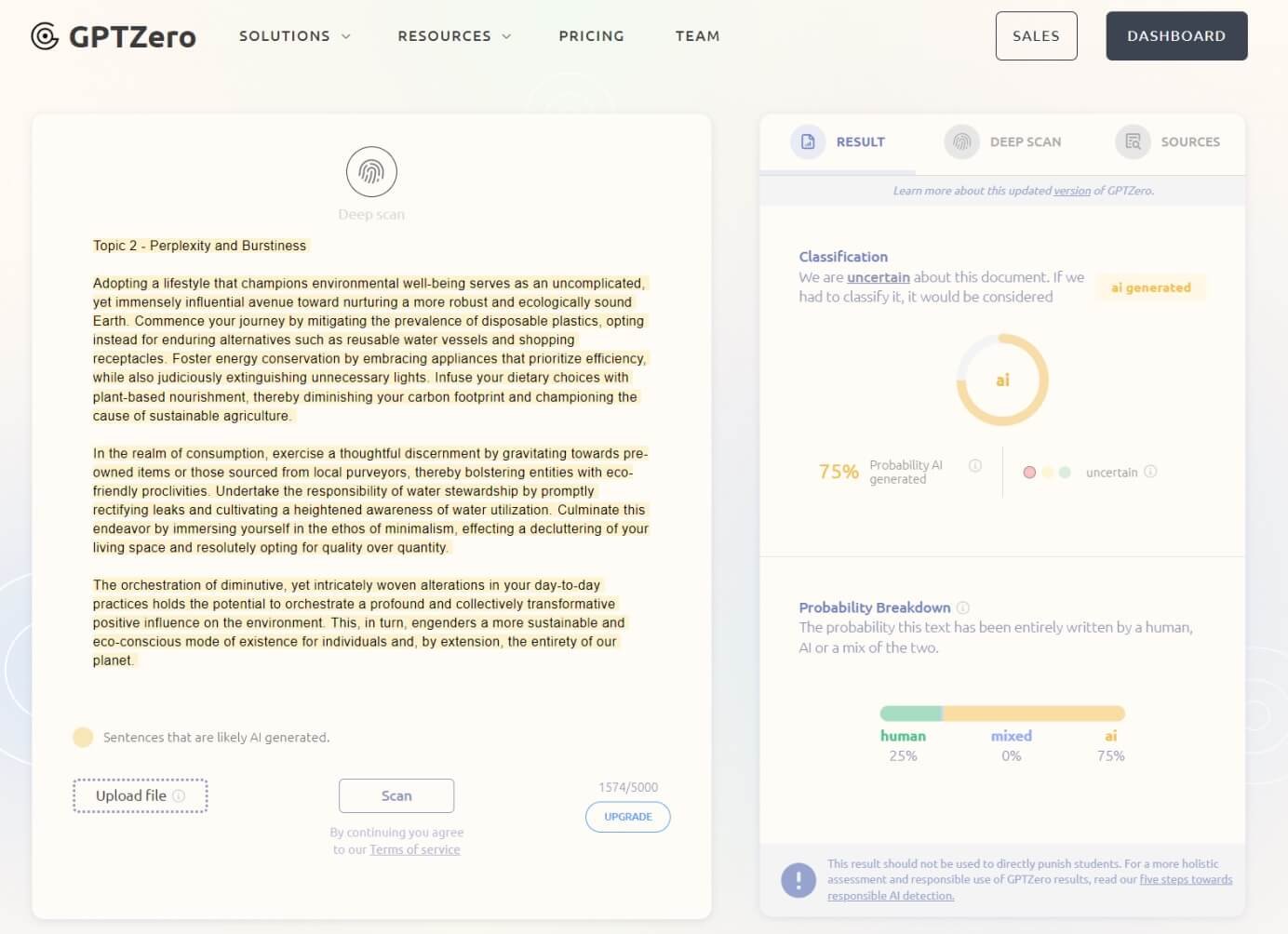Click the Upgrade button
Viewport: 1288px width, 934px height.
pos(627,817)
